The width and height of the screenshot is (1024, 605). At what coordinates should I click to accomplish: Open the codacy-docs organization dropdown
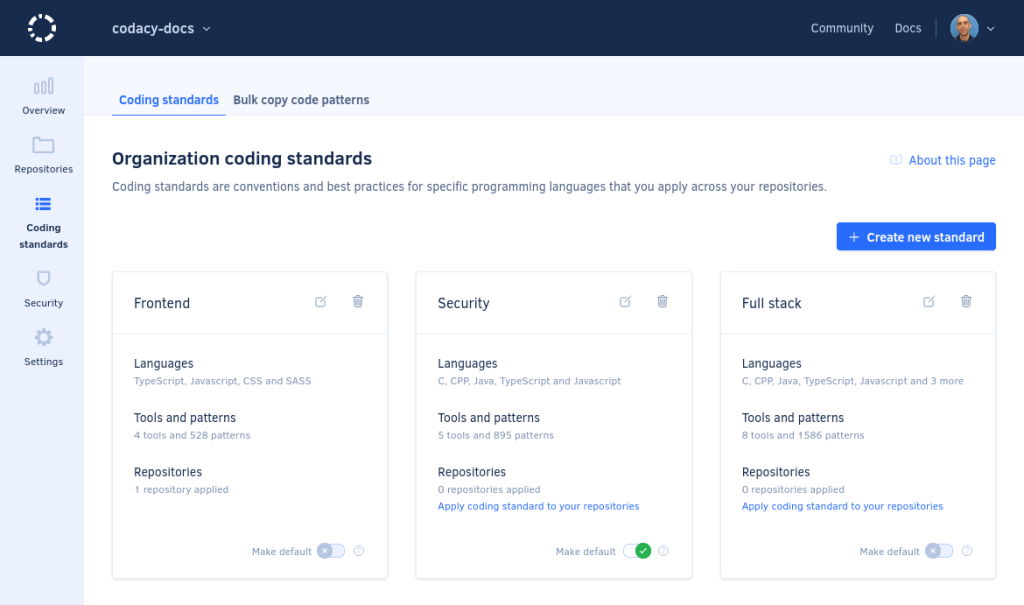pyautogui.click(x=161, y=28)
